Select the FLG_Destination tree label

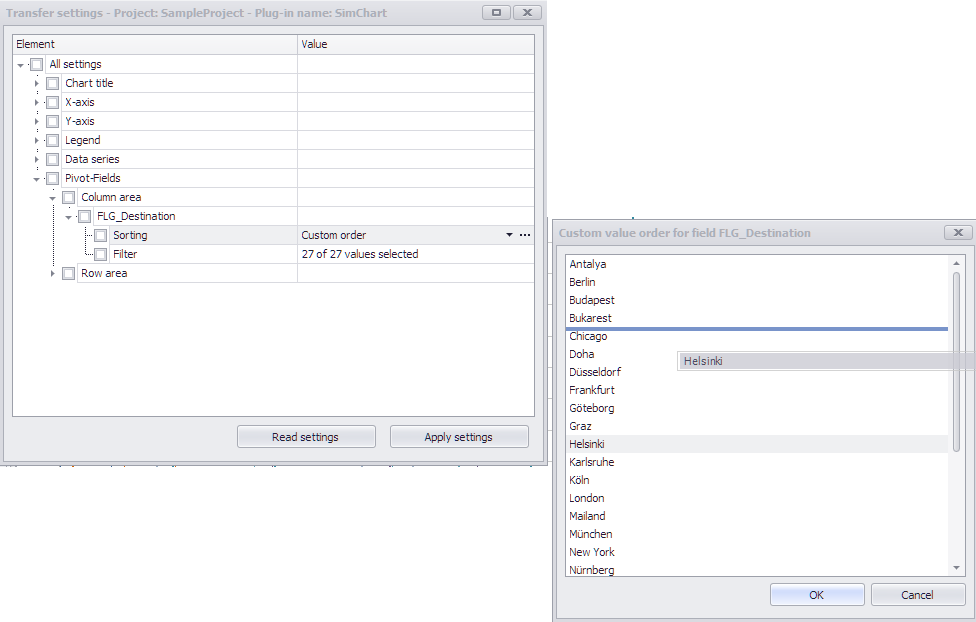136,216
